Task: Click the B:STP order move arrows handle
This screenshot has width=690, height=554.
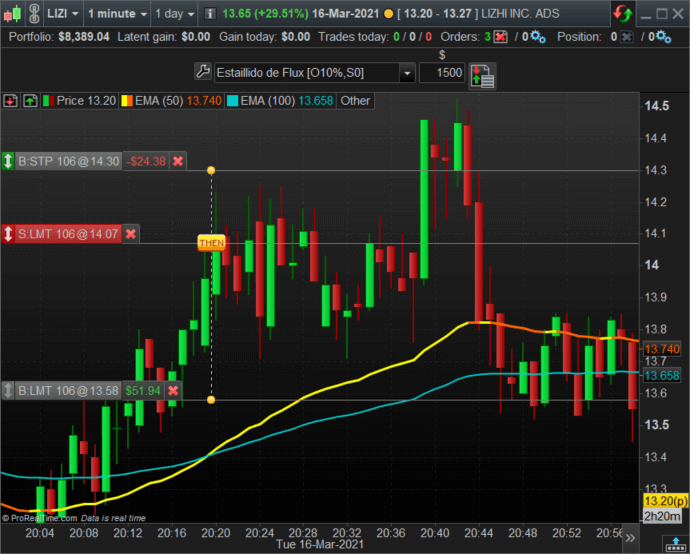Action: click(x=8, y=161)
